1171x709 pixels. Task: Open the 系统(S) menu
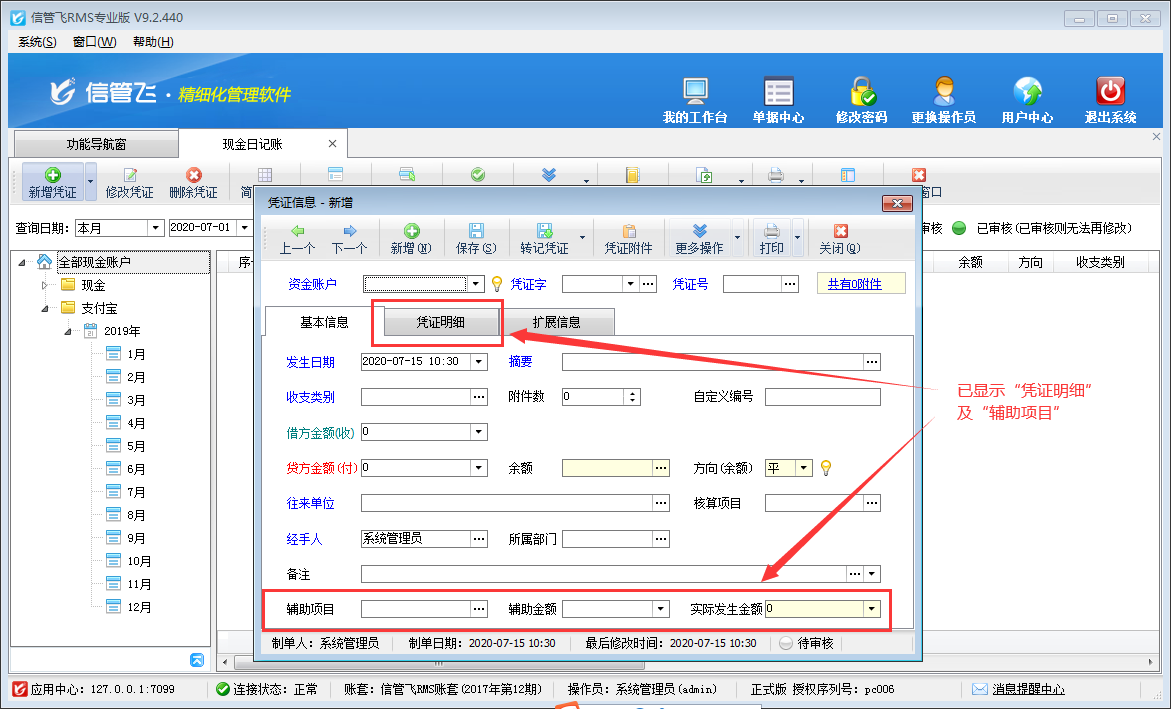click(37, 41)
